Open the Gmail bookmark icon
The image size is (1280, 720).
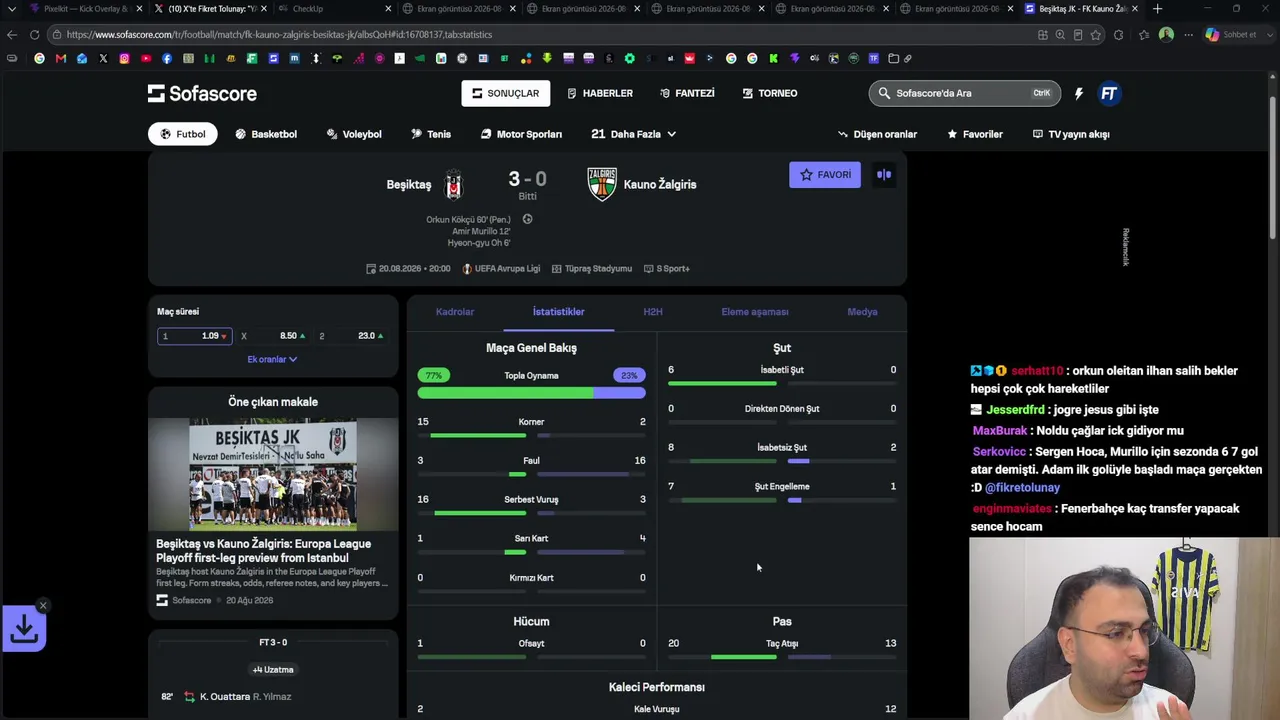pos(61,58)
